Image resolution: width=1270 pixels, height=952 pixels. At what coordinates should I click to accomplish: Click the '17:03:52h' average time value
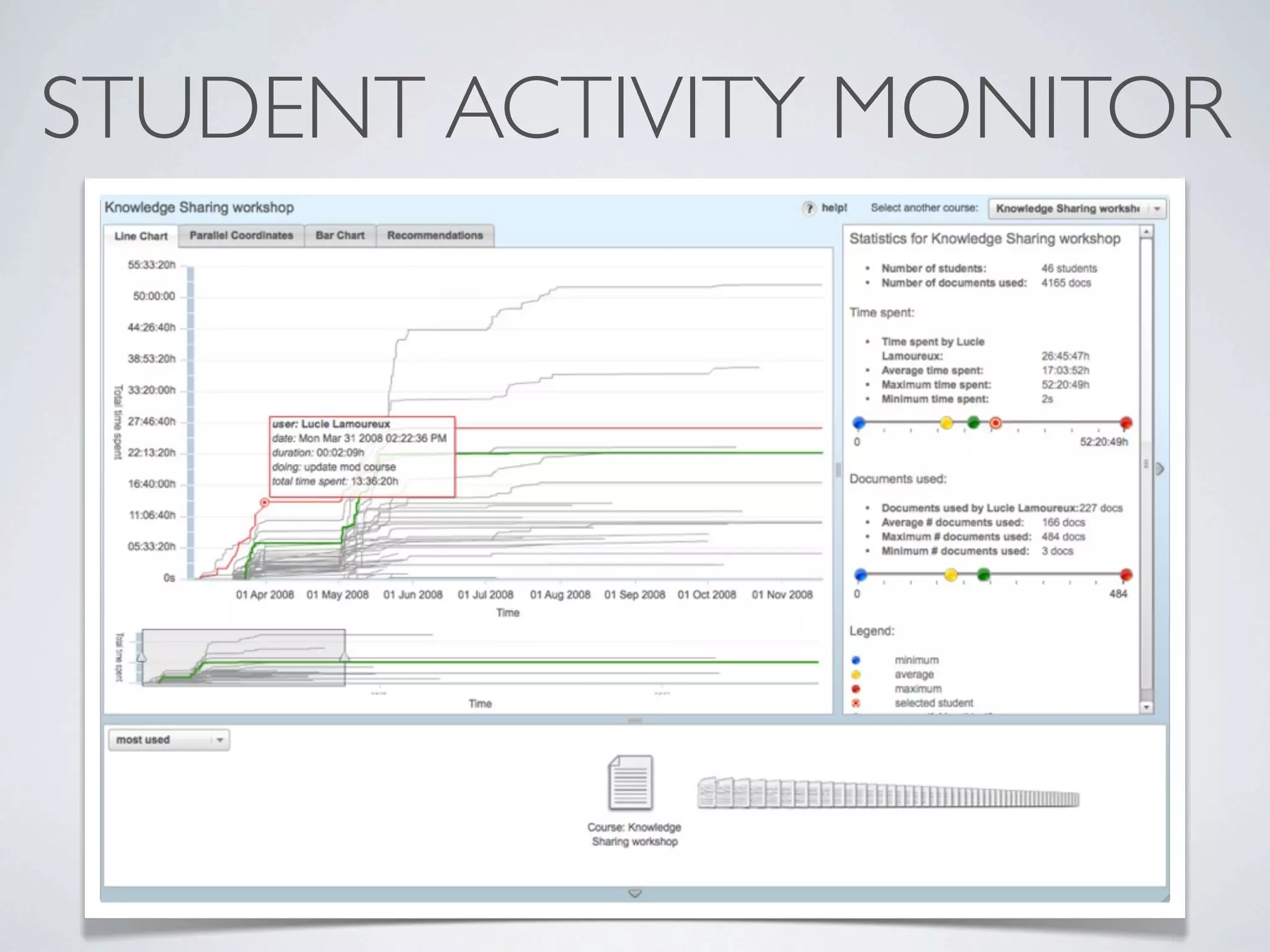point(1065,370)
